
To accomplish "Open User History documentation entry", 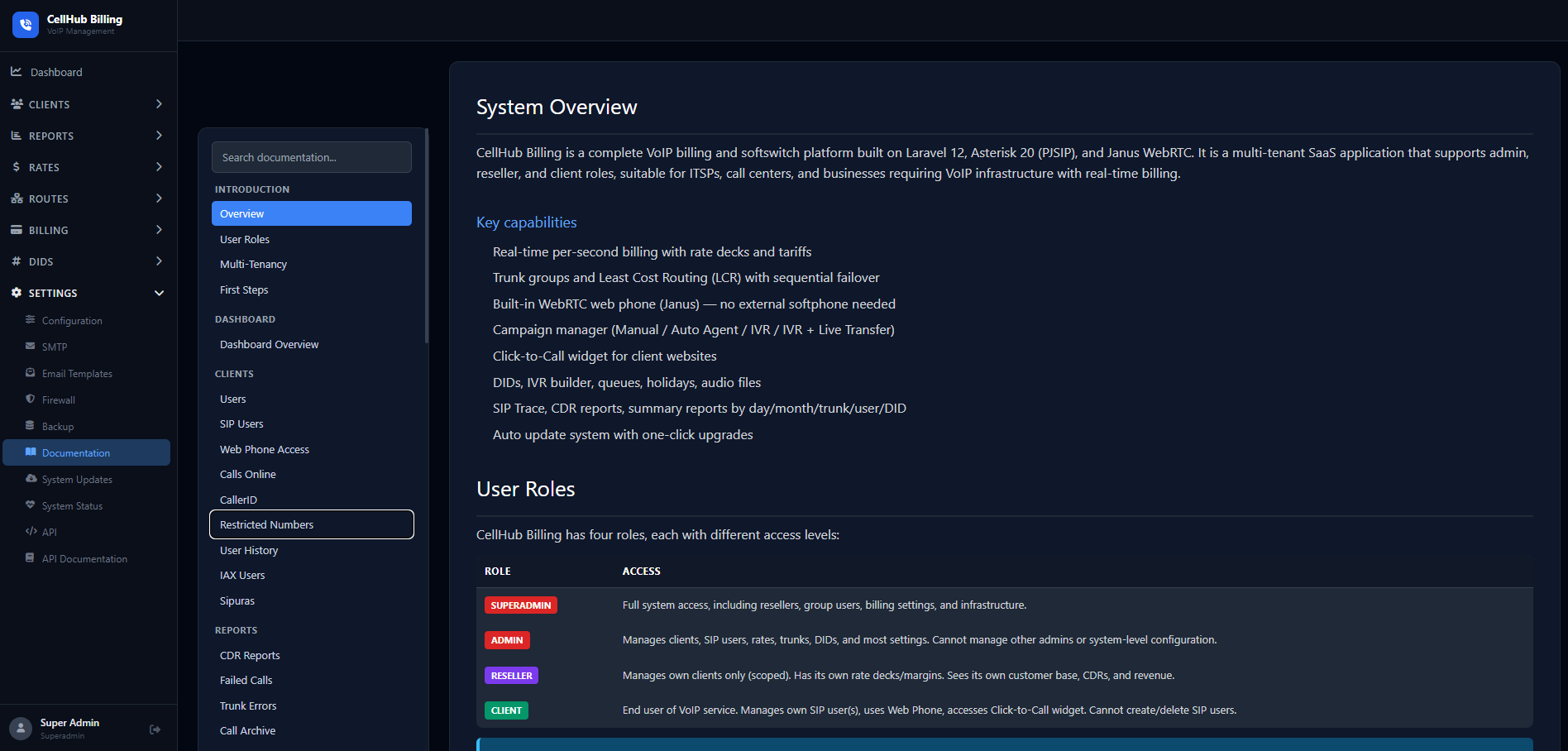I will (312, 550).
